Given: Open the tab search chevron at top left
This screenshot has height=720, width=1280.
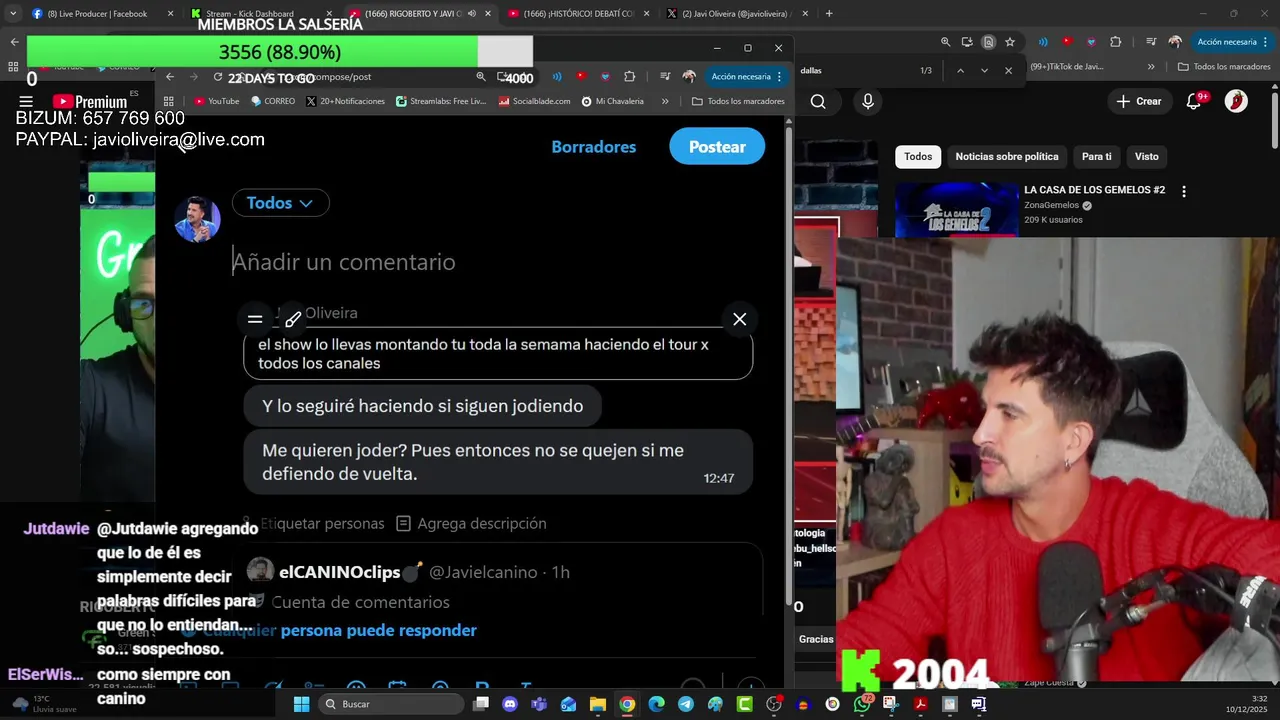Looking at the screenshot, I should (12, 14).
